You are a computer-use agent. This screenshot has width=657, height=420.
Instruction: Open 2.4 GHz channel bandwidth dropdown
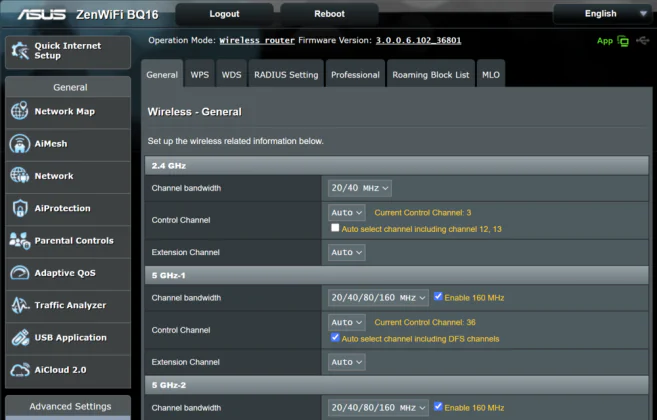click(360, 188)
